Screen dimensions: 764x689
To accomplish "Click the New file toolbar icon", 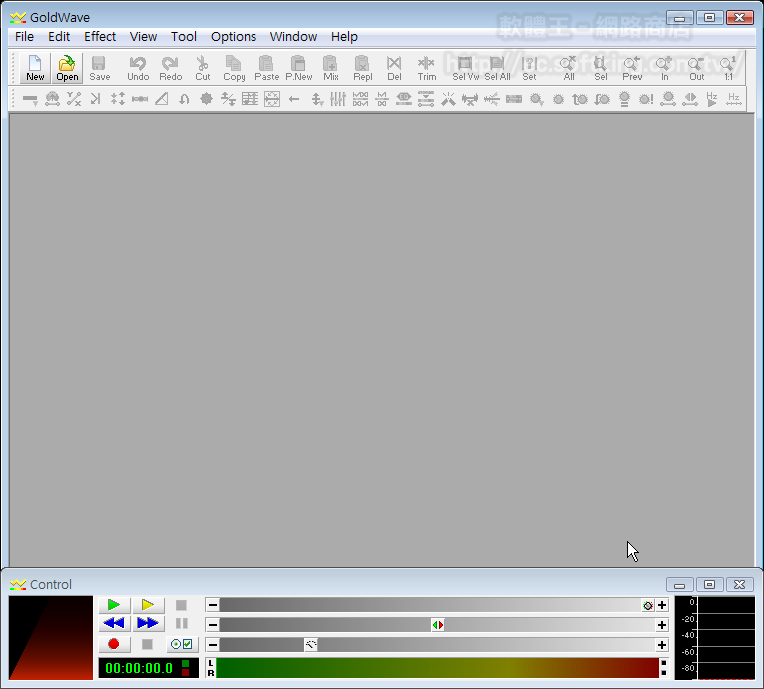I will point(35,68).
